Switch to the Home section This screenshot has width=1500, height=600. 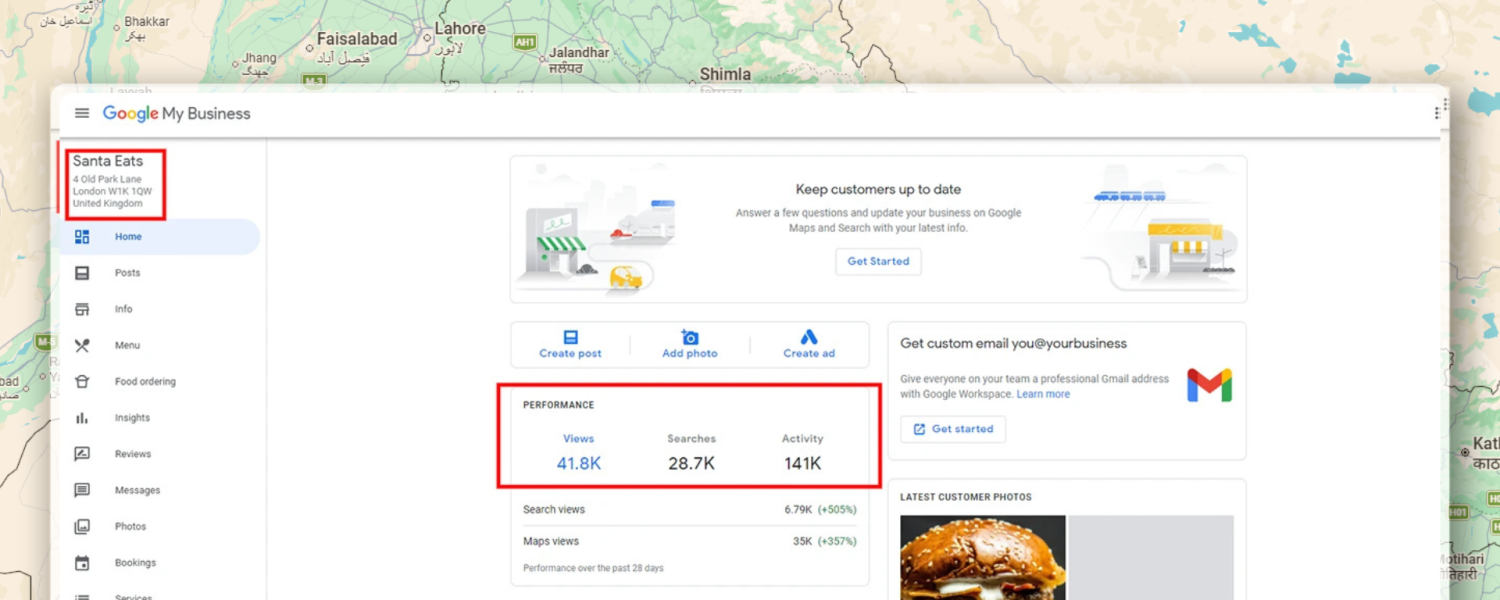point(128,236)
